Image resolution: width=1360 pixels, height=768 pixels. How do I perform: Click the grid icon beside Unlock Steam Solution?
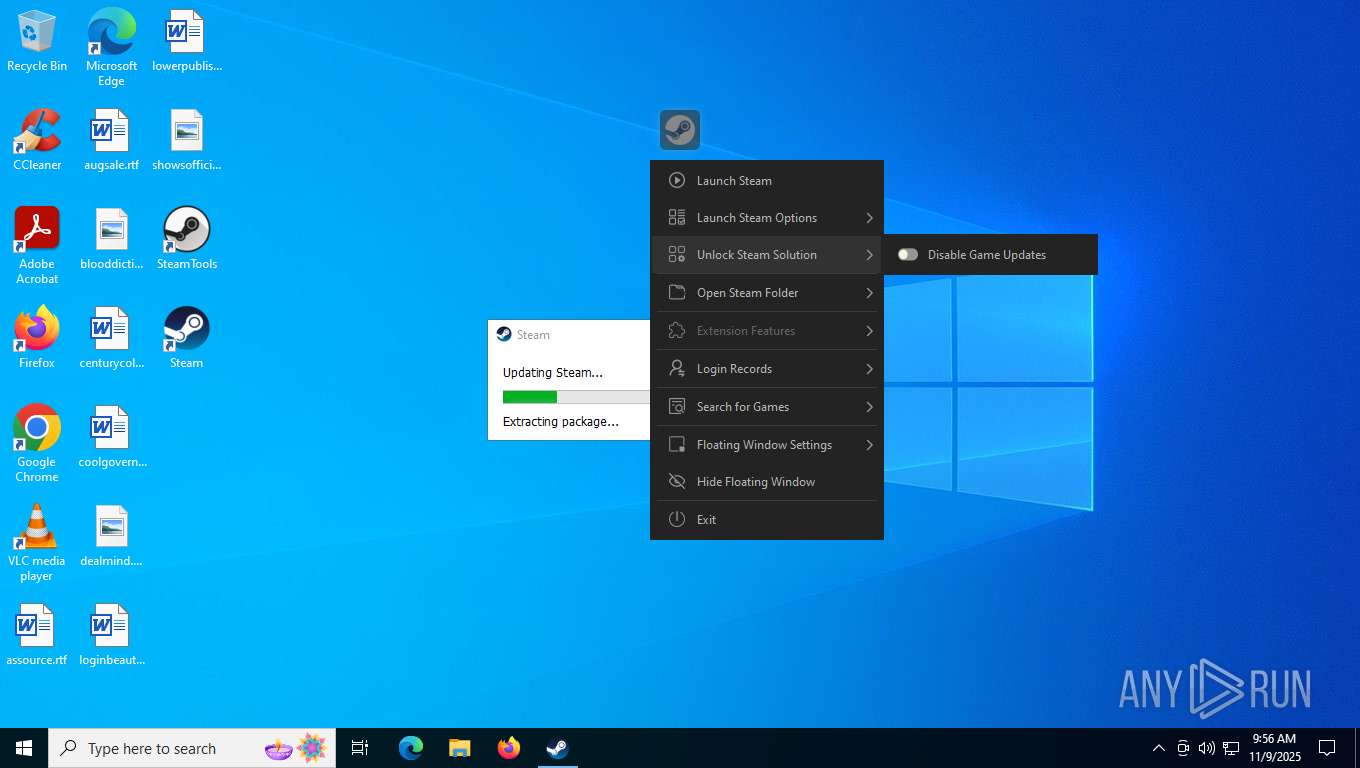pos(677,255)
